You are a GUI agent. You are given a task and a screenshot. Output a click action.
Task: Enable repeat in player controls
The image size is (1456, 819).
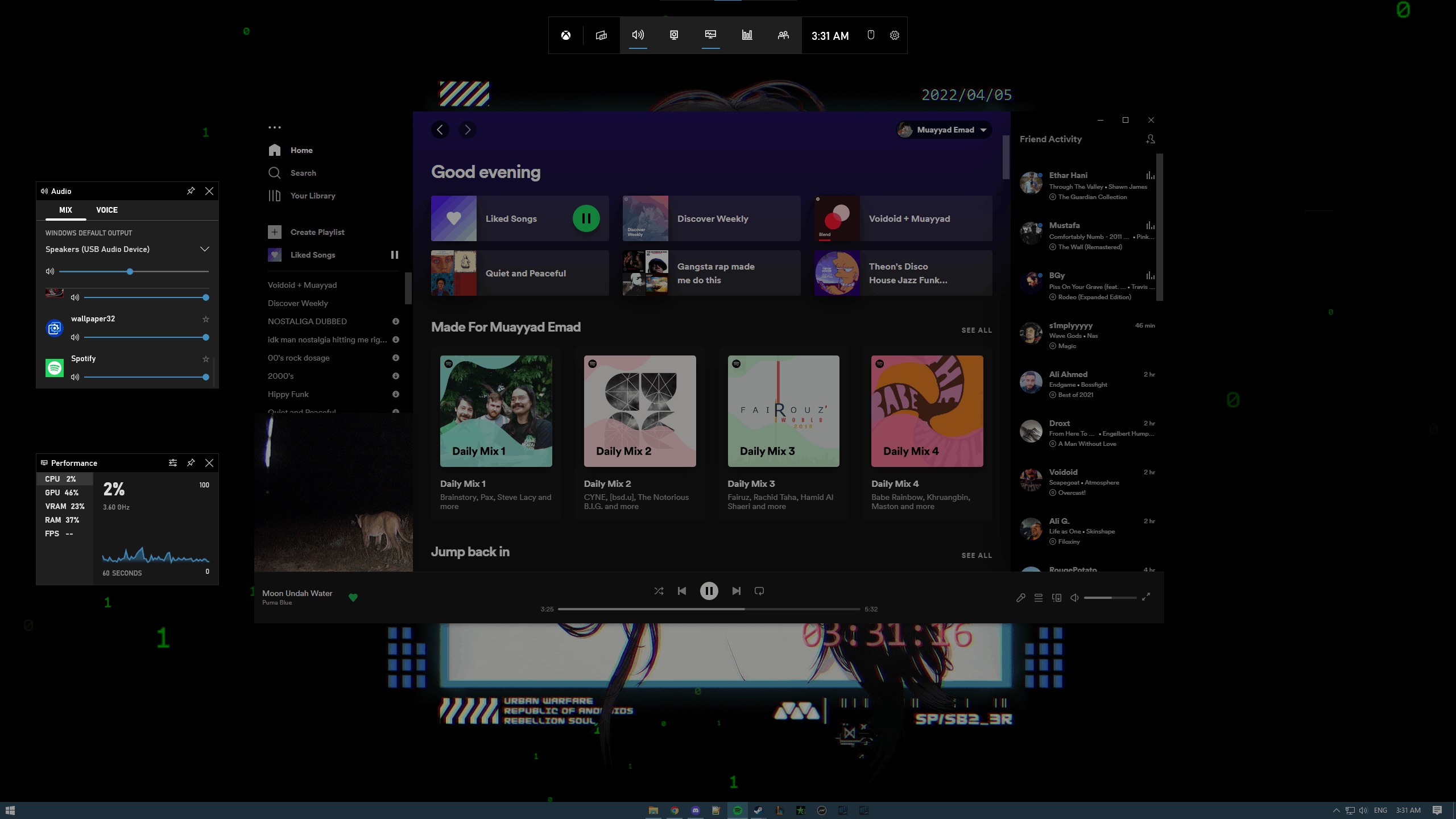[x=759, y=591]
